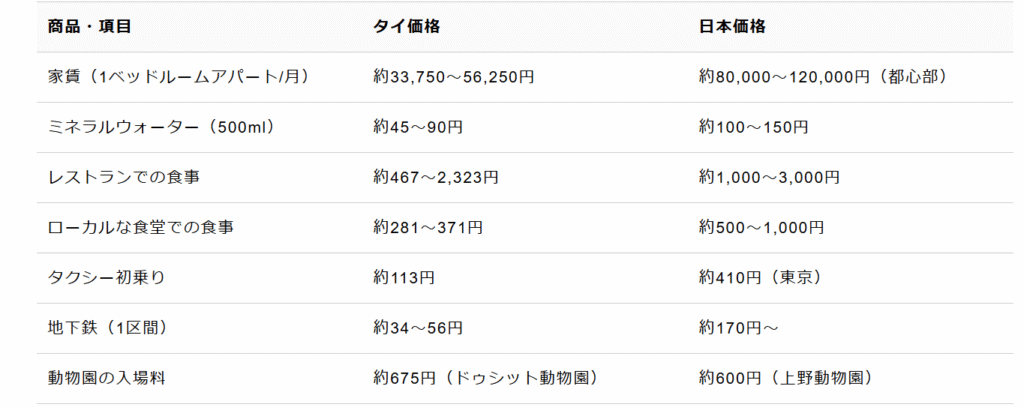
Task: Click the 日本価格 column header
Action: click(x=732, y=27)
